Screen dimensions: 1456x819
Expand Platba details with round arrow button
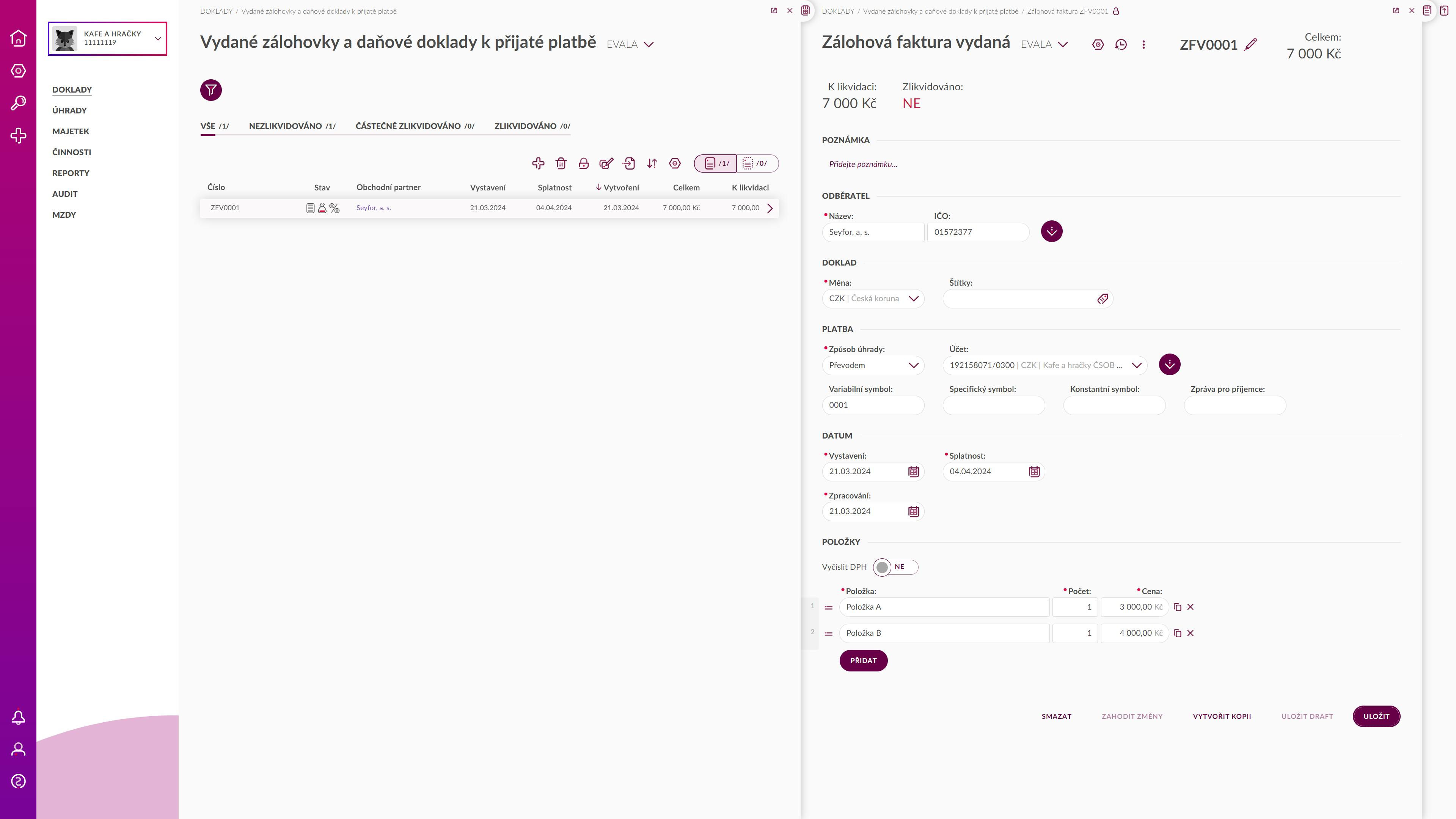(x=1169, y=365)
